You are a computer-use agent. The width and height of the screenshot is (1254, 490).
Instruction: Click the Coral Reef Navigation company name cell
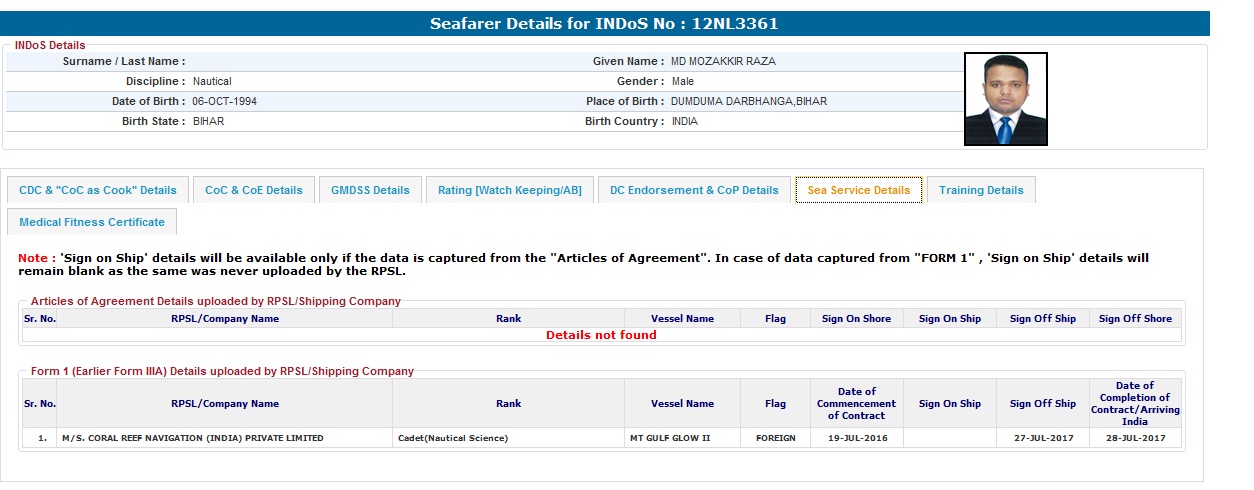192,438
